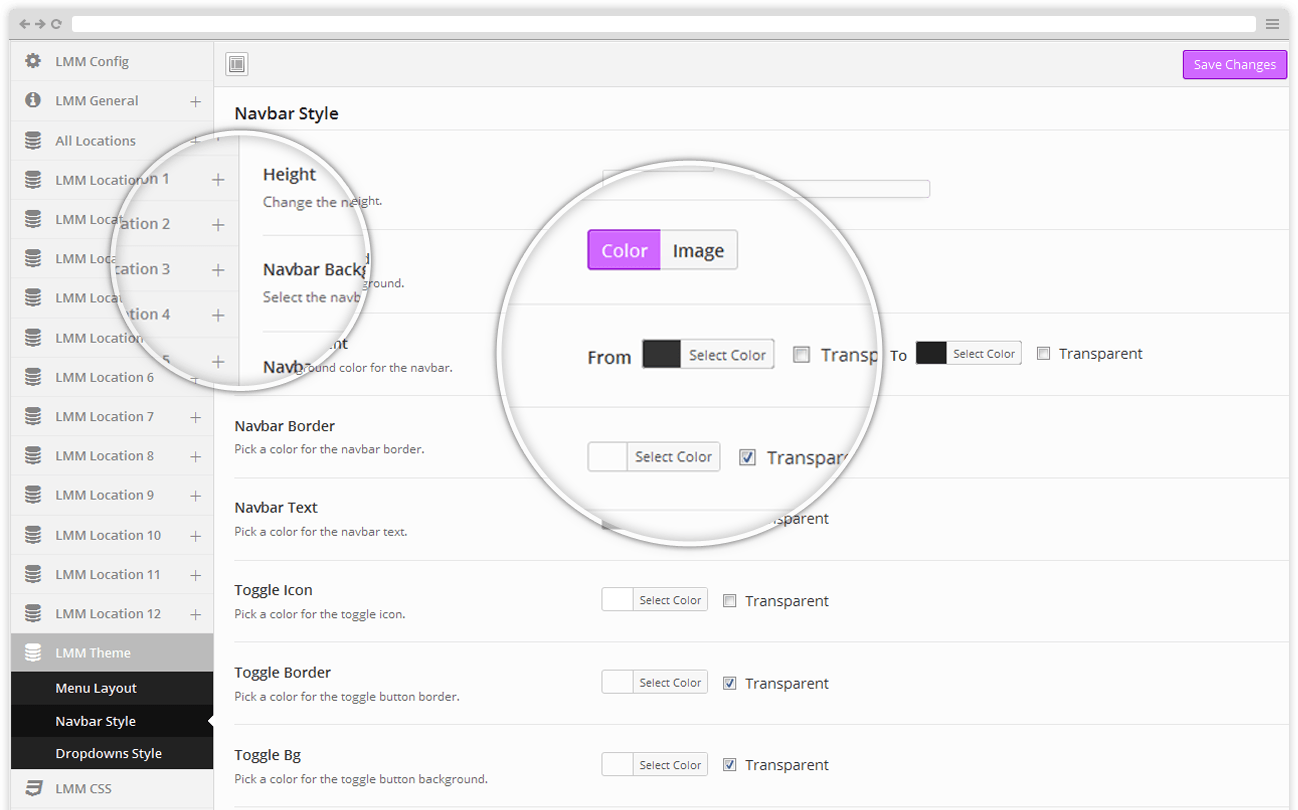Expand LMM General plus sign
1298x810 pixels.
[x=195, y=101]
